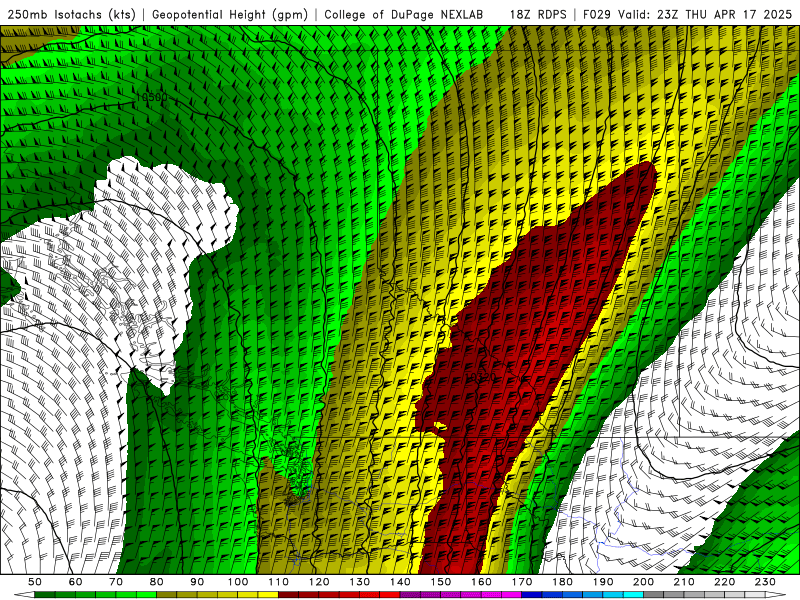Click the 140 label on the color scale
This screenshot has height=600, width=800.
point(400,582)
